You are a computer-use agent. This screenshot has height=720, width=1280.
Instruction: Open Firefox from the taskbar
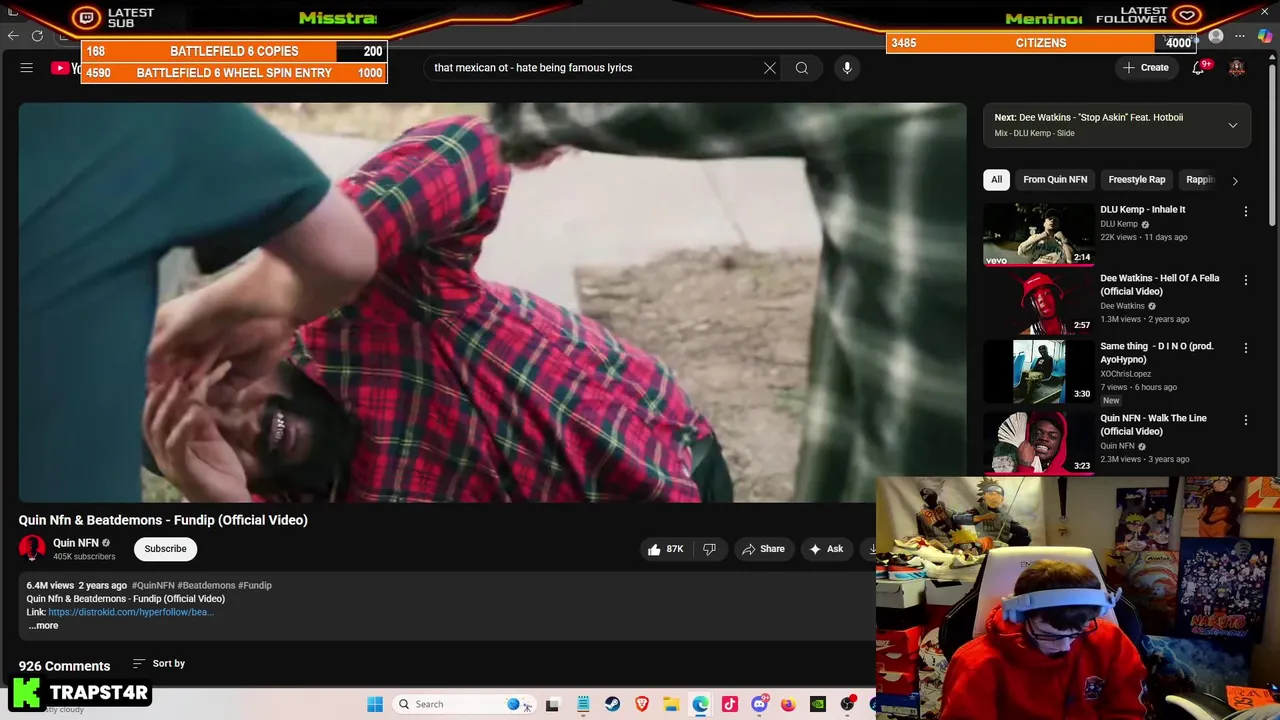pyautogui.click(x=788, y=704)
